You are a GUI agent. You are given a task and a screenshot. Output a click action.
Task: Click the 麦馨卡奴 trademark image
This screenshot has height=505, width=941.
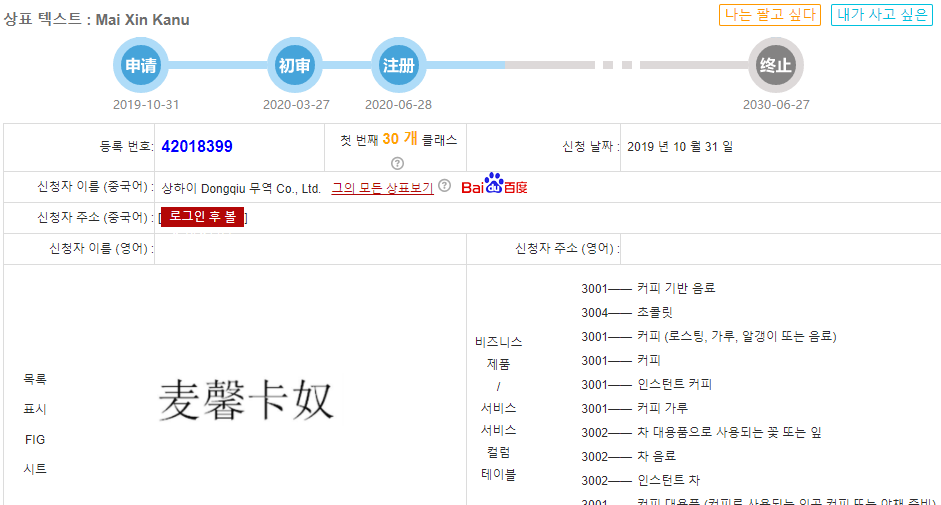pos(245,400)
